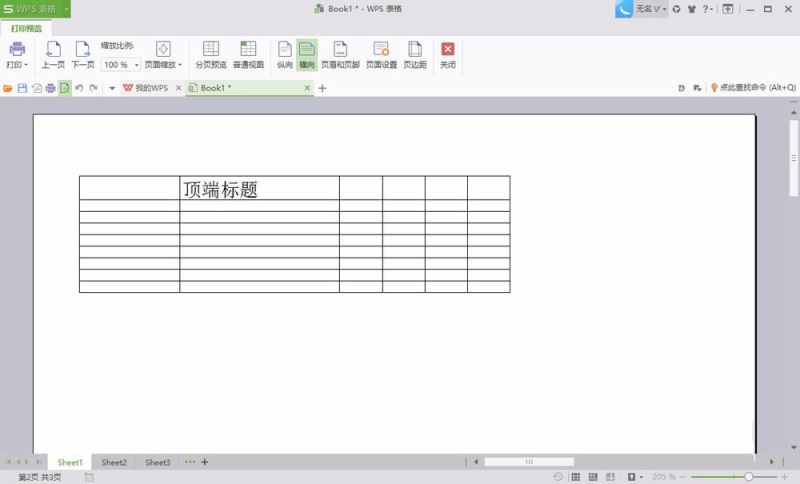Click small print icon in quick toolbar

click(51, 88)
